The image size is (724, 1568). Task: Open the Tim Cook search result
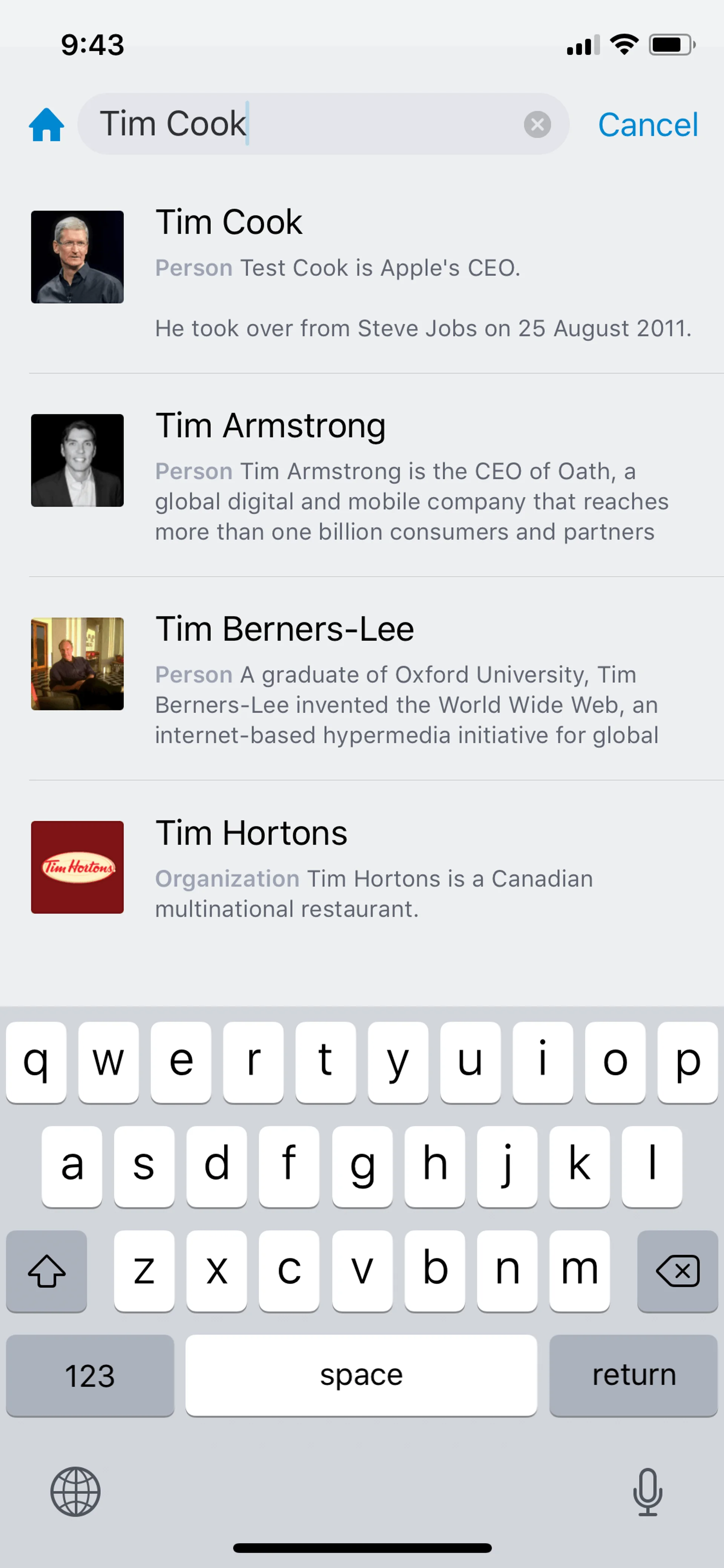click(x=228, y=222)
